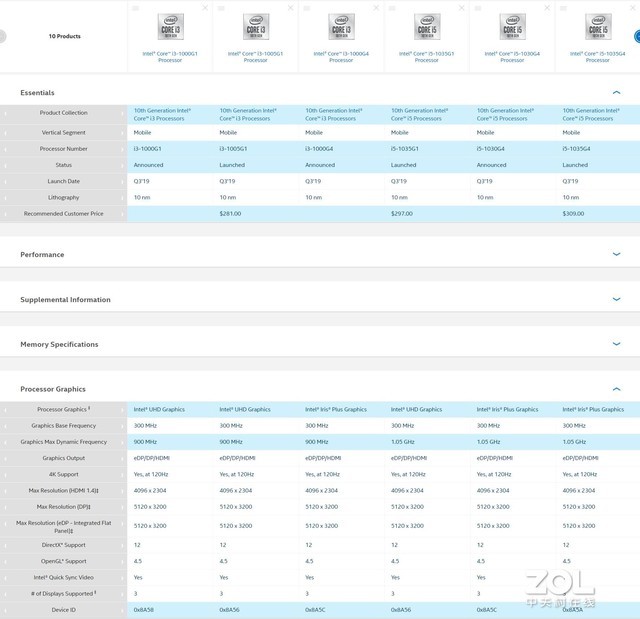Select the Max Resolution (HDMI 1.4) row label

coord(63,490)
